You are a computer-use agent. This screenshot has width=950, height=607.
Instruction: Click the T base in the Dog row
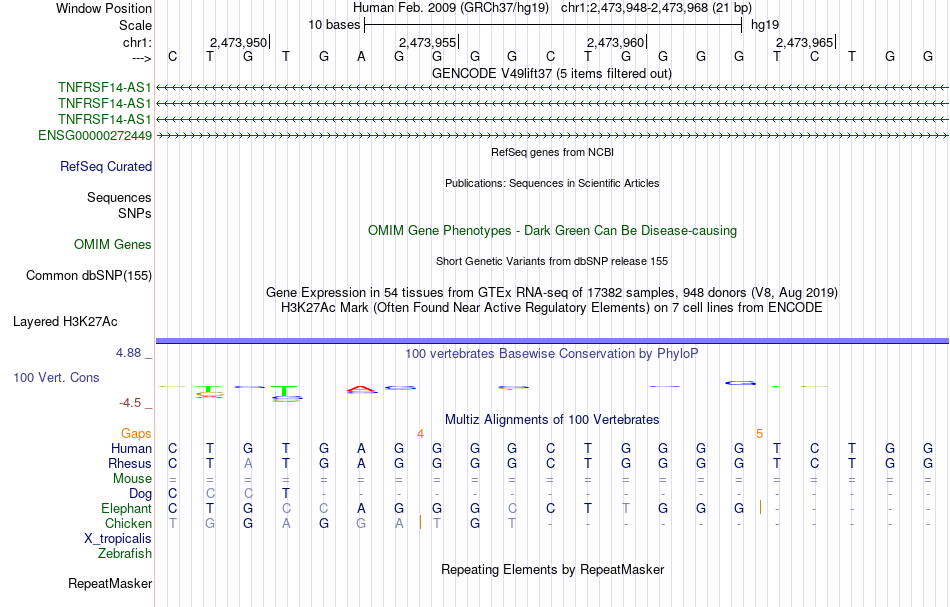286,494
